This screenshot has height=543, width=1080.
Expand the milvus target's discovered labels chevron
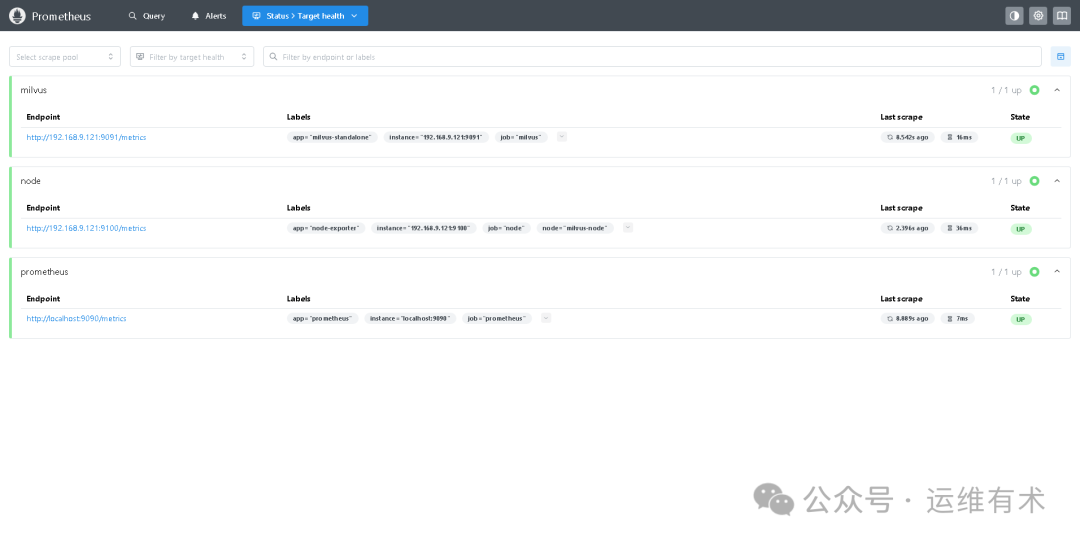(561, 136)
